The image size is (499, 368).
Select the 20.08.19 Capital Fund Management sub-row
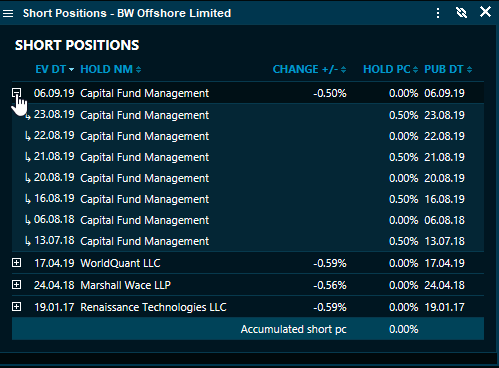[248, 178]
